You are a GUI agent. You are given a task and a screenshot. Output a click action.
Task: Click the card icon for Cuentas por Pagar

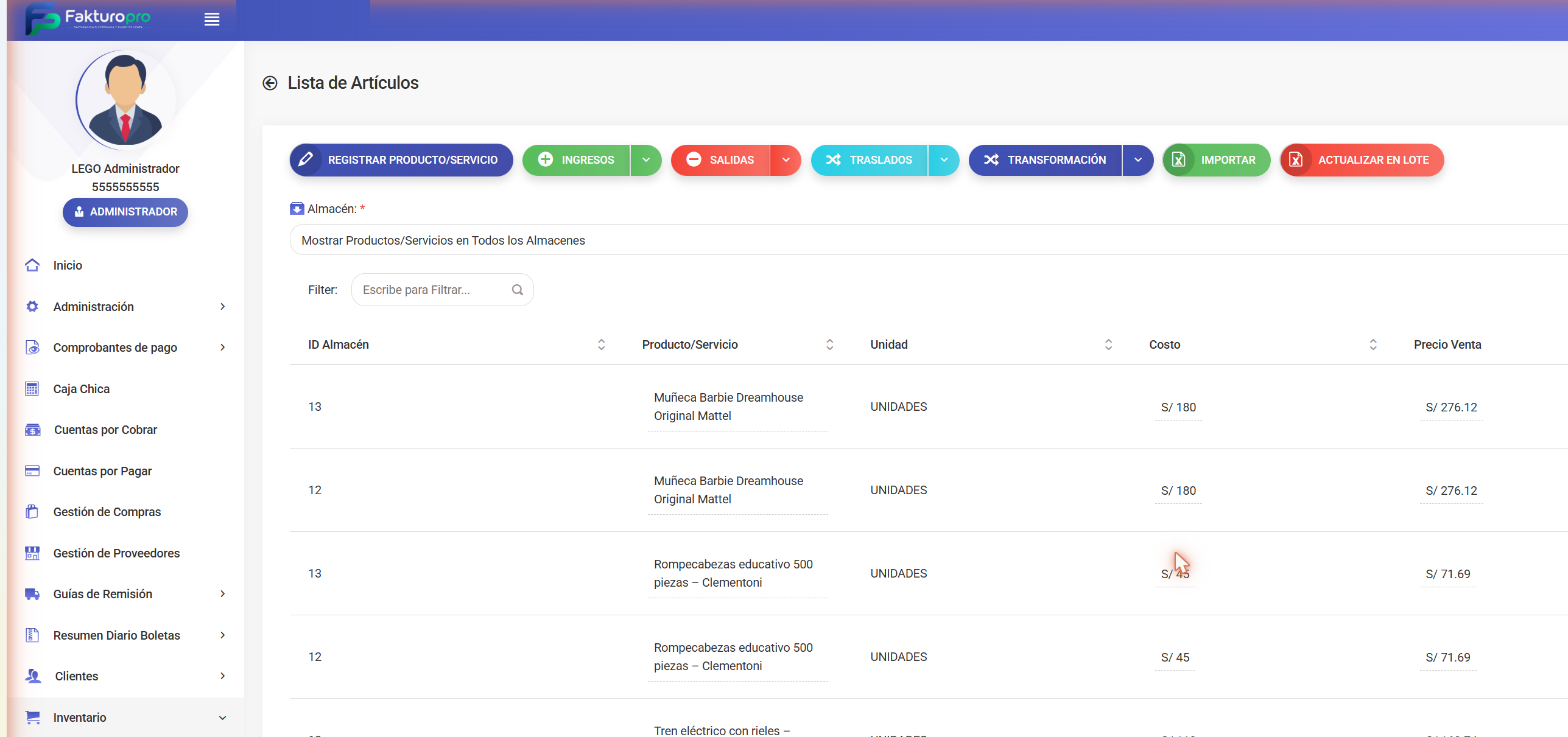point(32,471)
